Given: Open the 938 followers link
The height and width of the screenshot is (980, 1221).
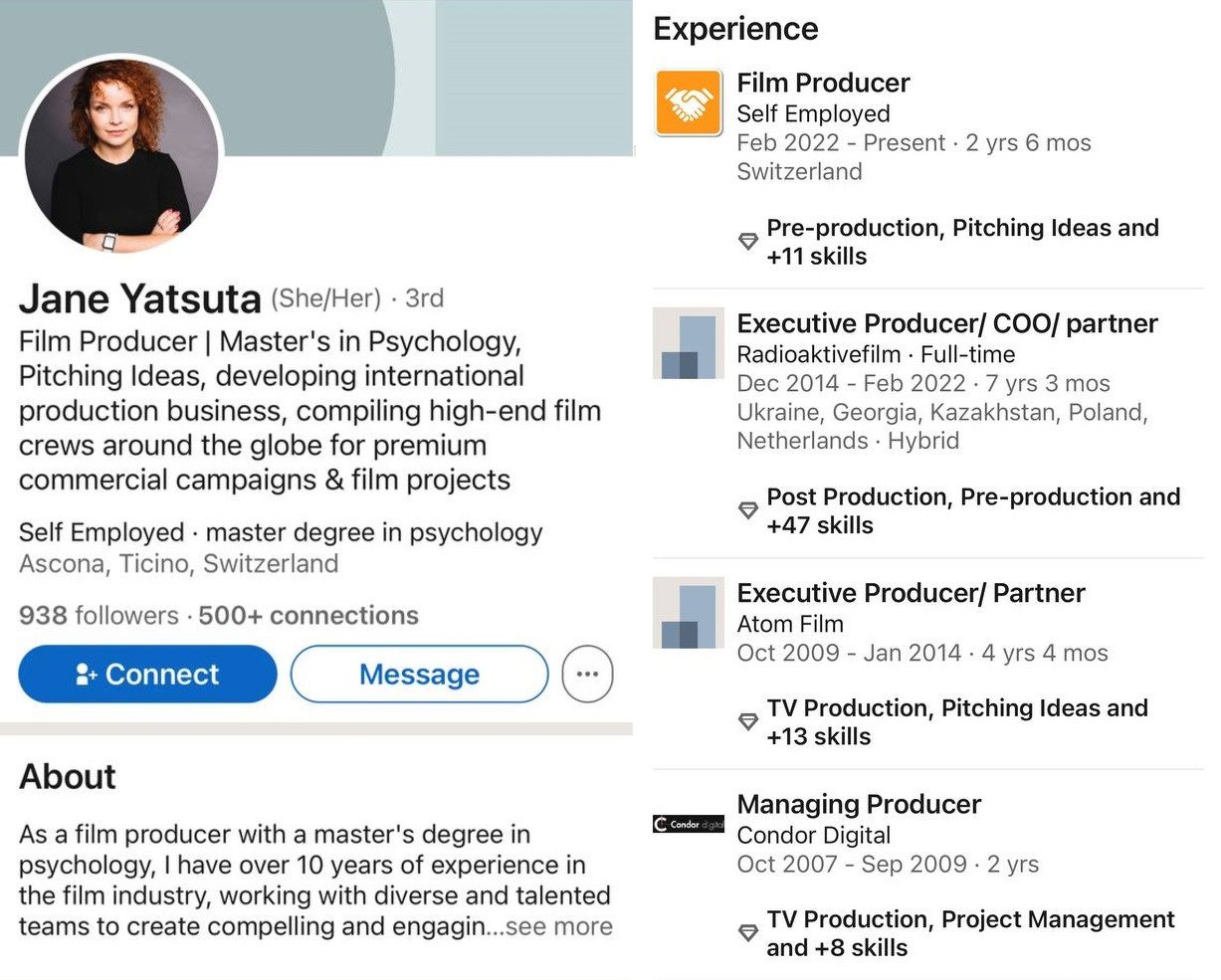Looking at the screenshot, I should (98, 616).
